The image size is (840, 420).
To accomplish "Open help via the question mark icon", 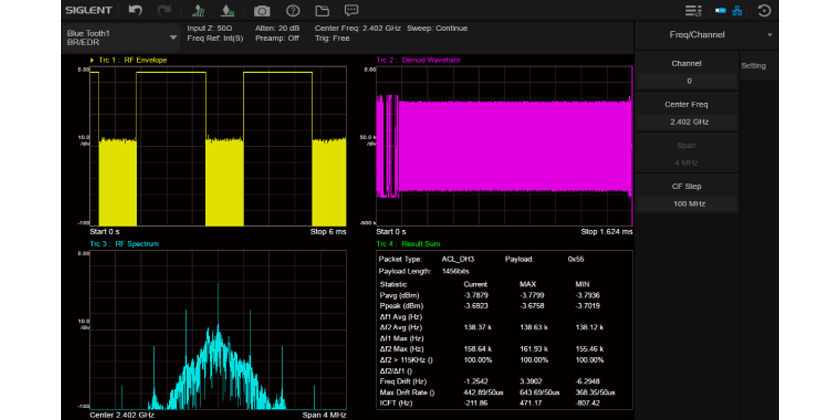I will [x=293, y=11].
